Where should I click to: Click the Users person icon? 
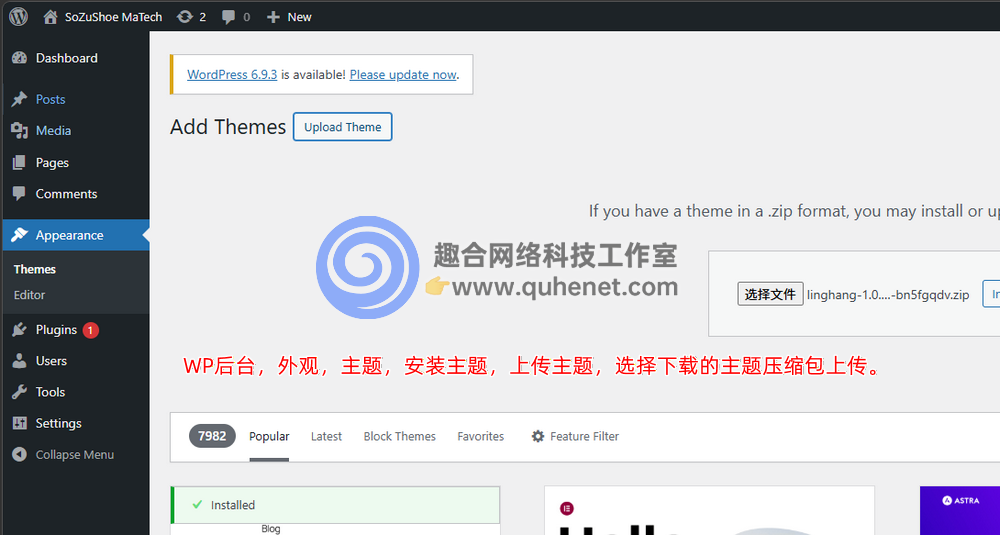point(20,361)
